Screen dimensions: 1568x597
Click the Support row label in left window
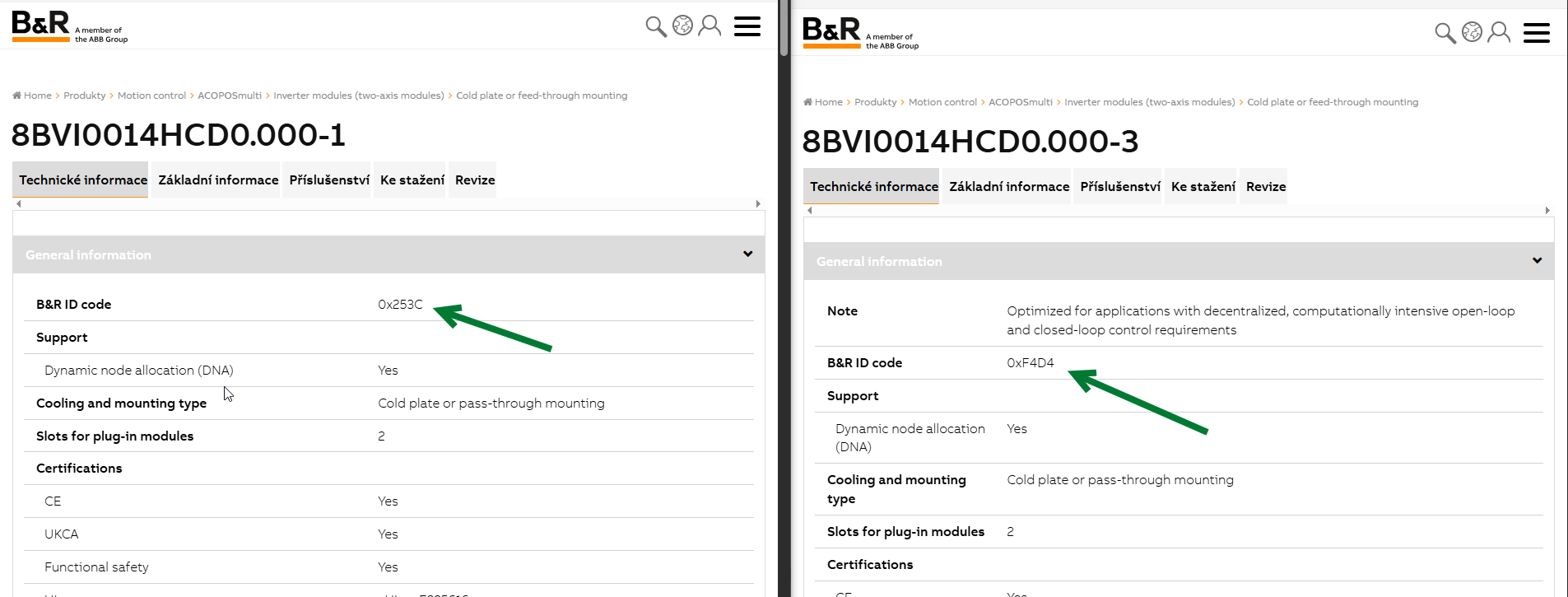pos(62,338)
